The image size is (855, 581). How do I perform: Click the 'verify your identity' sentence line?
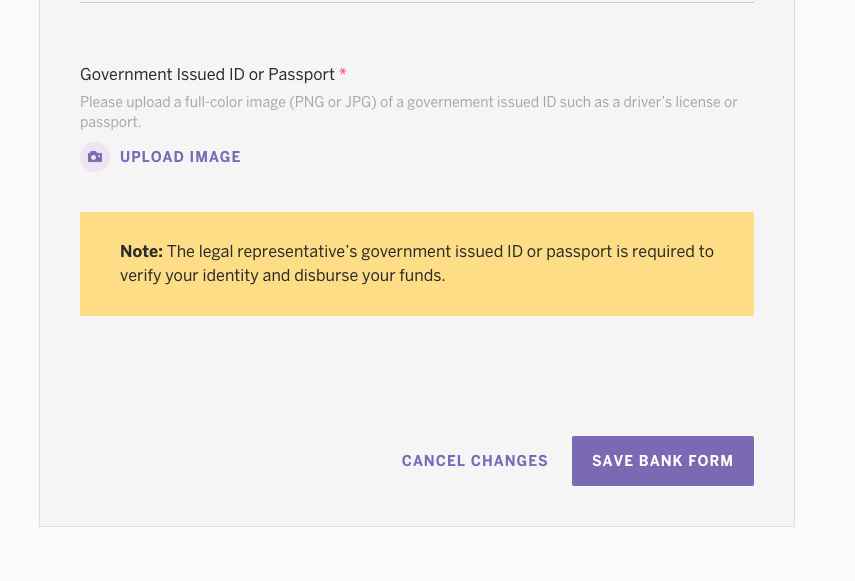(x=282, y=275)
